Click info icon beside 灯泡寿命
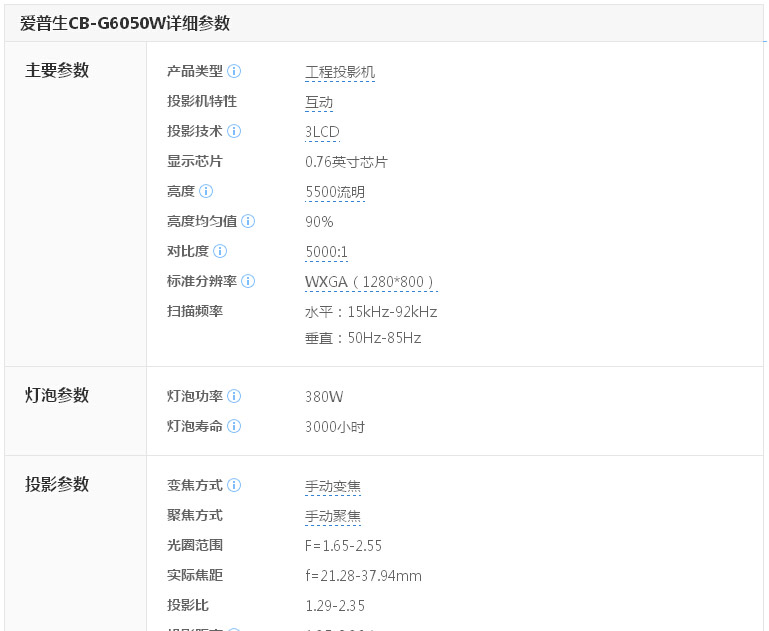769x631 pixels. (x=234, y=426)
